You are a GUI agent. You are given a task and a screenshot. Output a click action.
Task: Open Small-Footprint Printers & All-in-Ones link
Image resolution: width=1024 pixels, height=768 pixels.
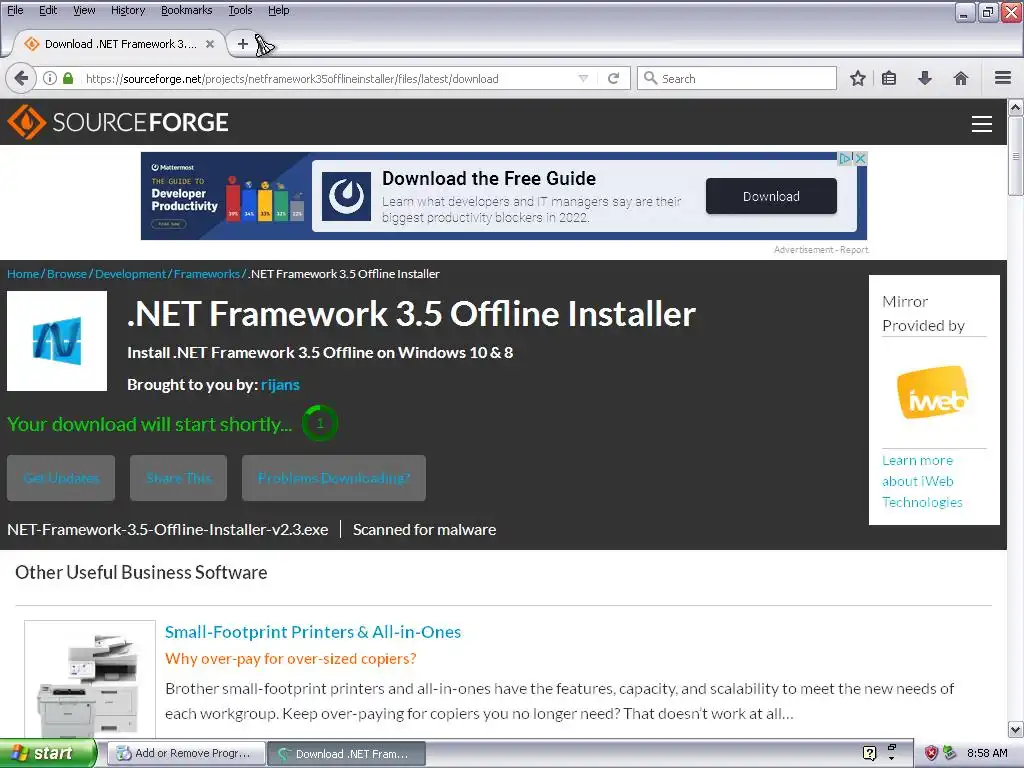click(313, 632)
